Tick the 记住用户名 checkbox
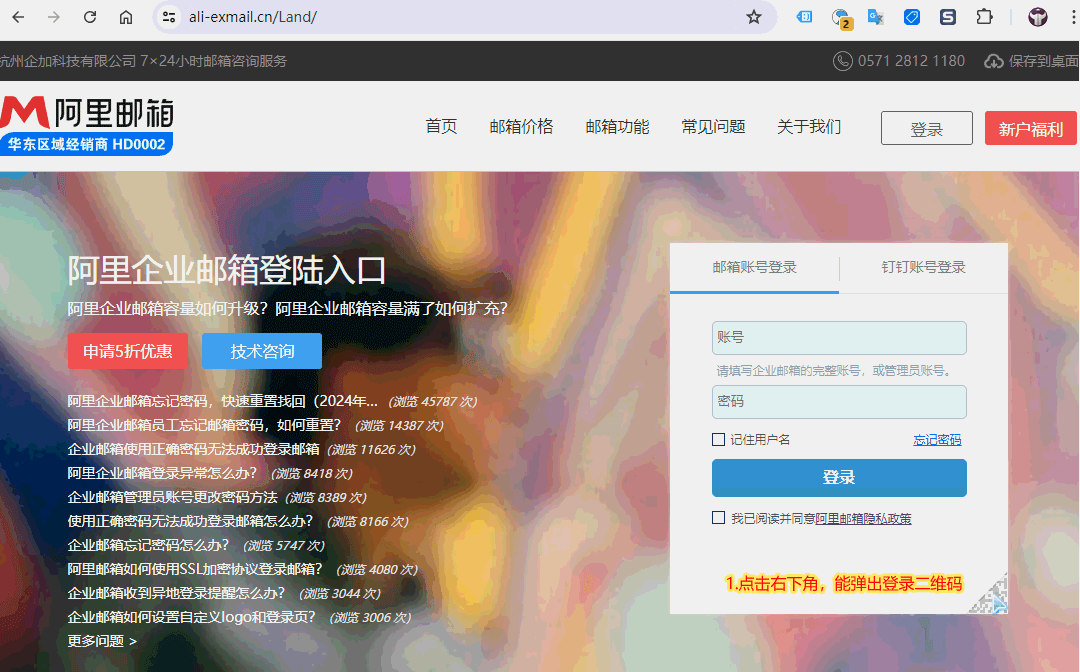This screenshot has width=1080, height=672. (x=718, y=439)
